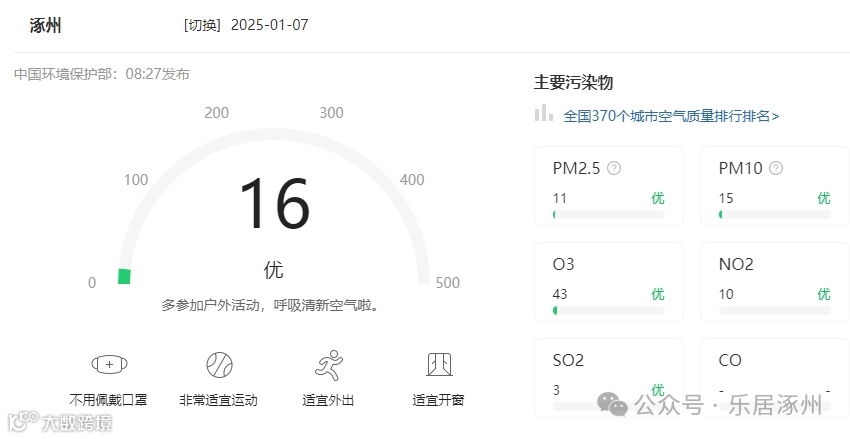Screen dimensions: 850x439
Task: Click 中国环境保护部: 08:27发布 text
Action: coord(102,74)
